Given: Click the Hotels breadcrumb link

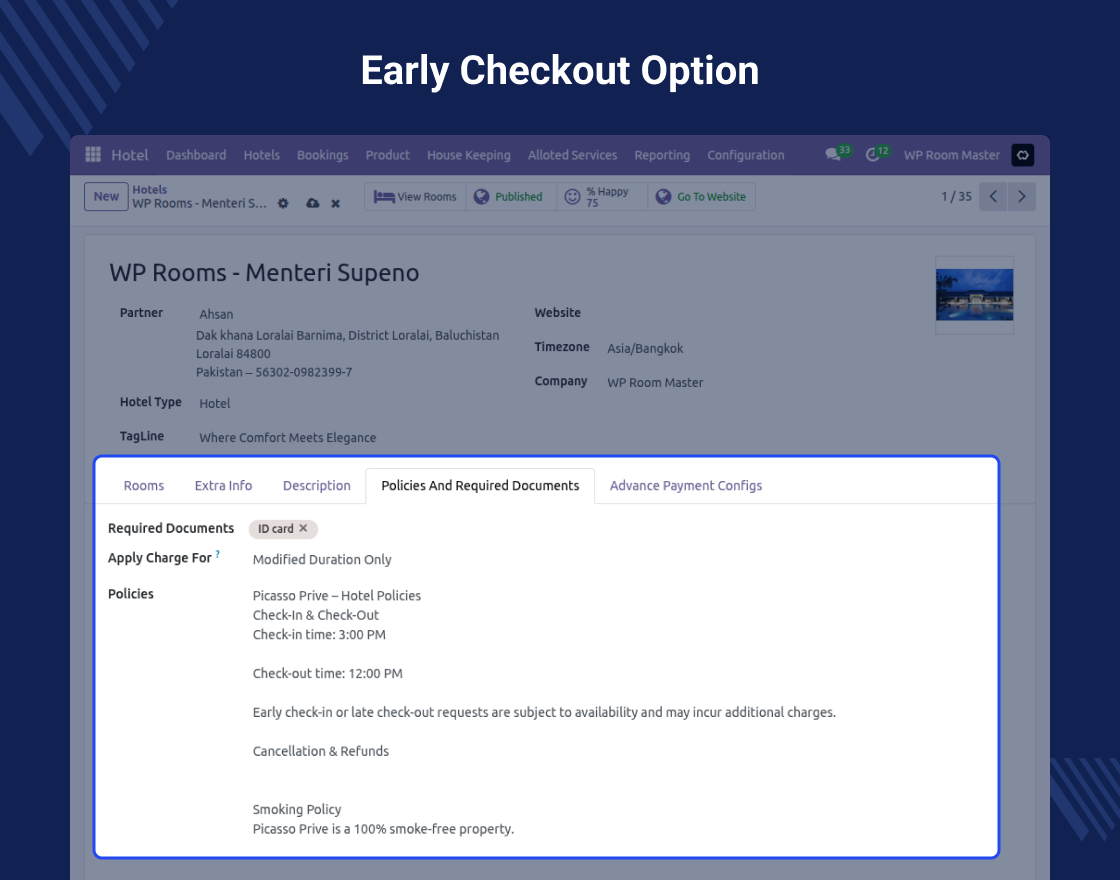Looking at the screenshot, I should [x=150, y=189].
